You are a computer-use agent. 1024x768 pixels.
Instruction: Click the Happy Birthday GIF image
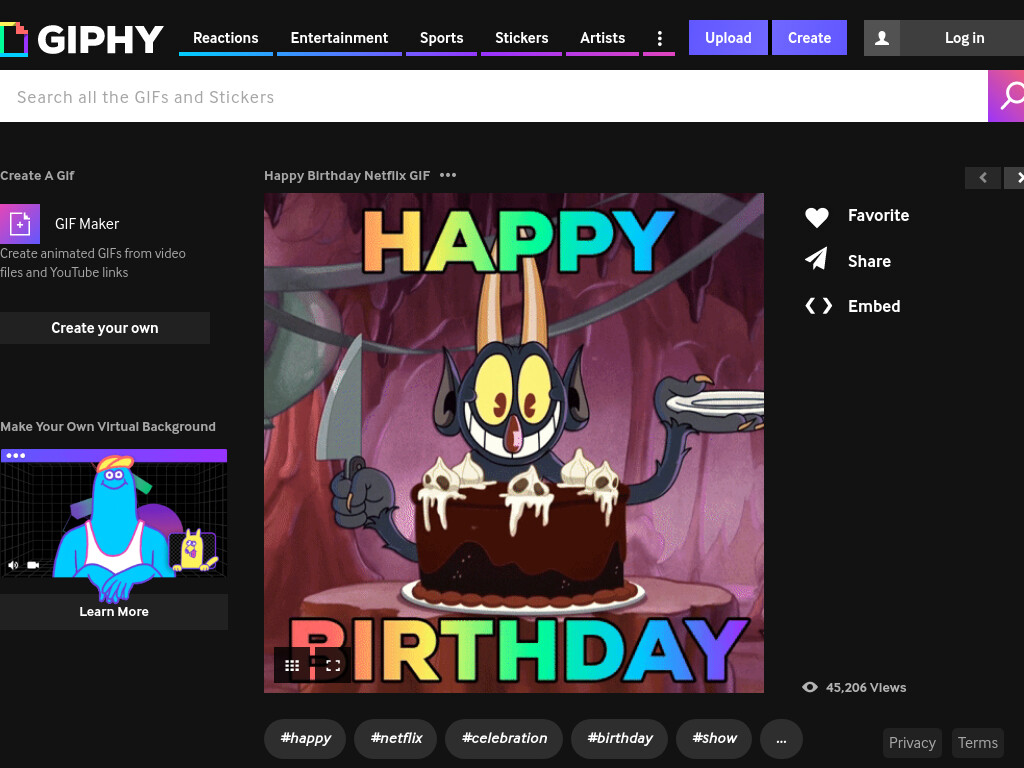[513, 443]
